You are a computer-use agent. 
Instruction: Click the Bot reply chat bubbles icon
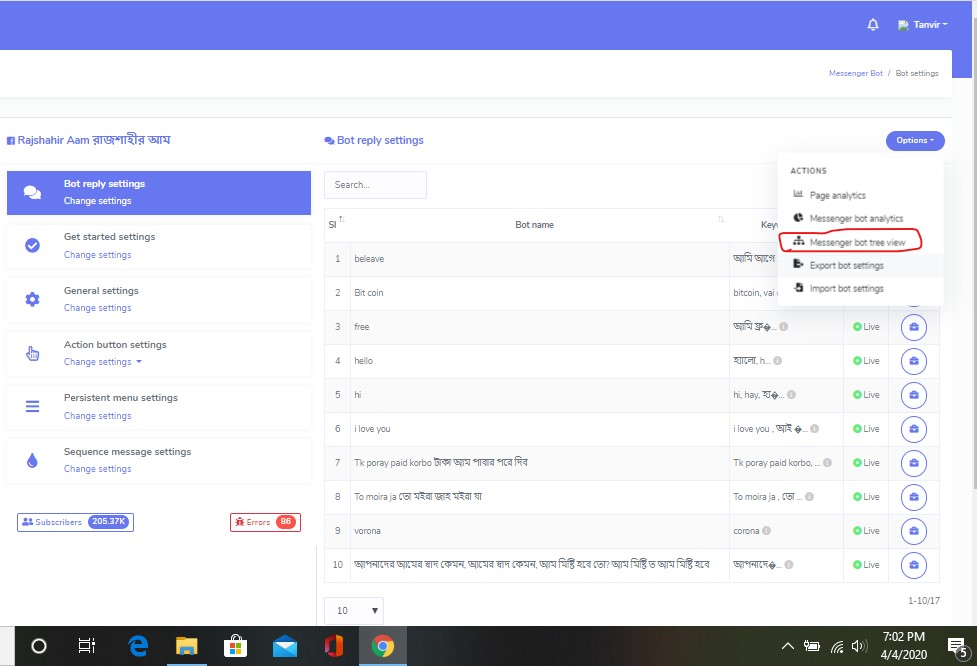tap(32, 193)
